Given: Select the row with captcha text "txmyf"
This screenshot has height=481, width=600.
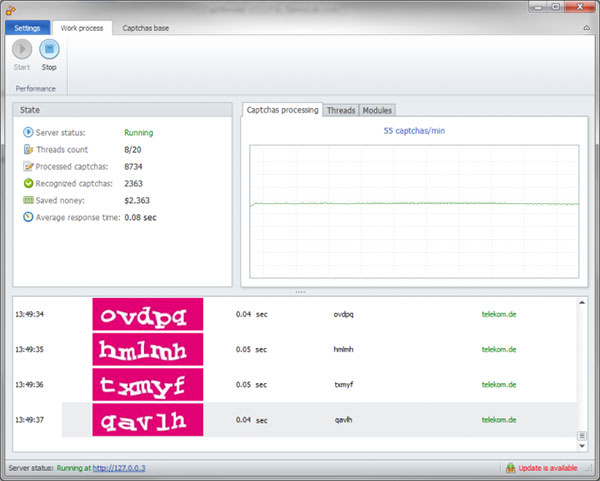Looking at the screenshot, I should (x=300, y=384).
